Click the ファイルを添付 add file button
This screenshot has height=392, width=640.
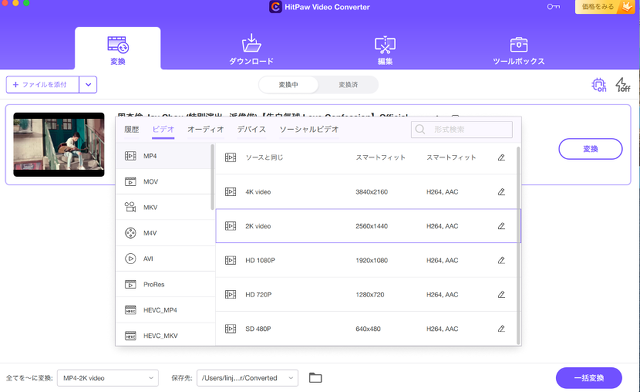[x=42, y=85]
